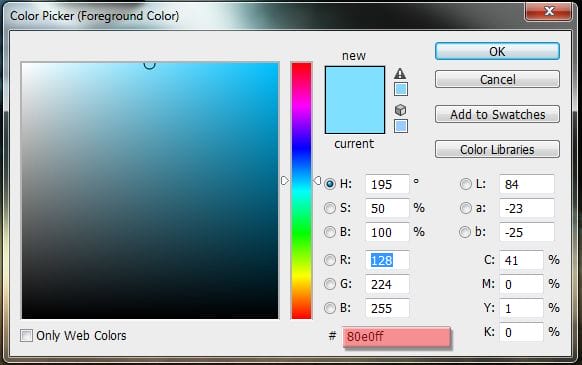Click the hue slider's left arrow handle
The width and height of the screenshot is (582, 365).
click(284, 181)
